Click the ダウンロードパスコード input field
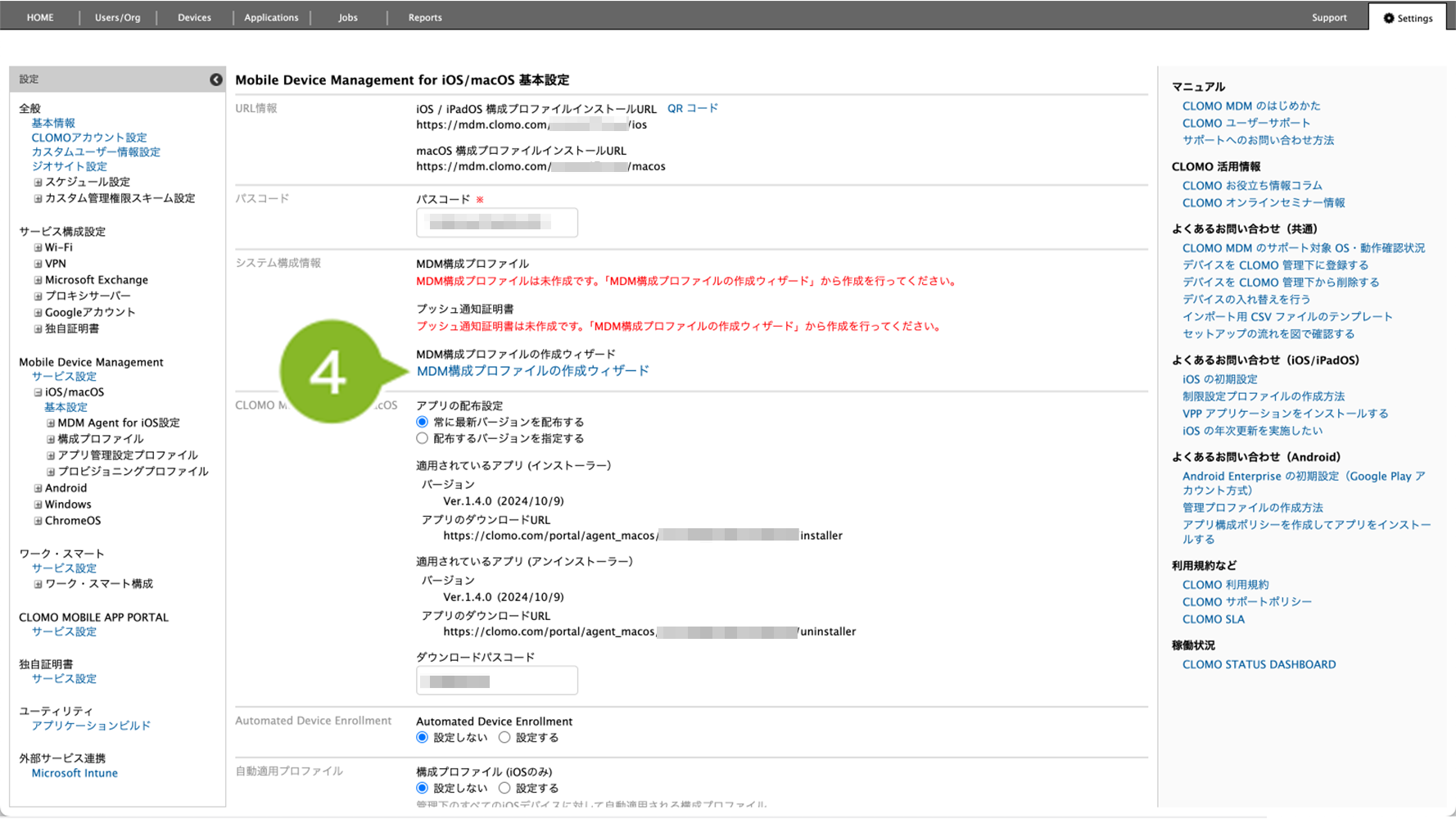Image resolution: width=1456 pixels, height=819 pixels. coord(497,681)
